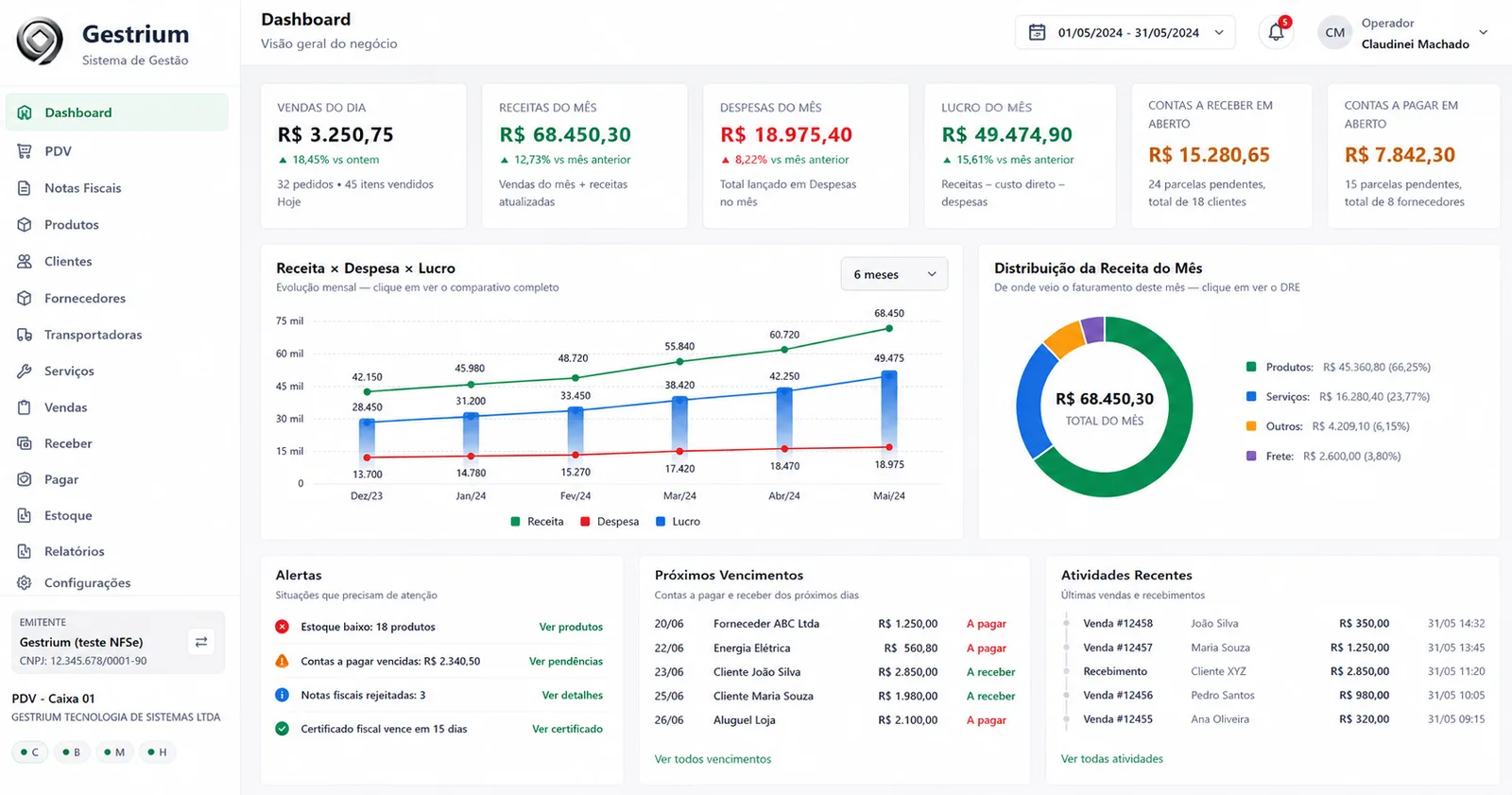Viewport: 1512px width, 795px height.
Task: Toggle the C status pill
Action: pyautogui.click(x=30, y=752)
